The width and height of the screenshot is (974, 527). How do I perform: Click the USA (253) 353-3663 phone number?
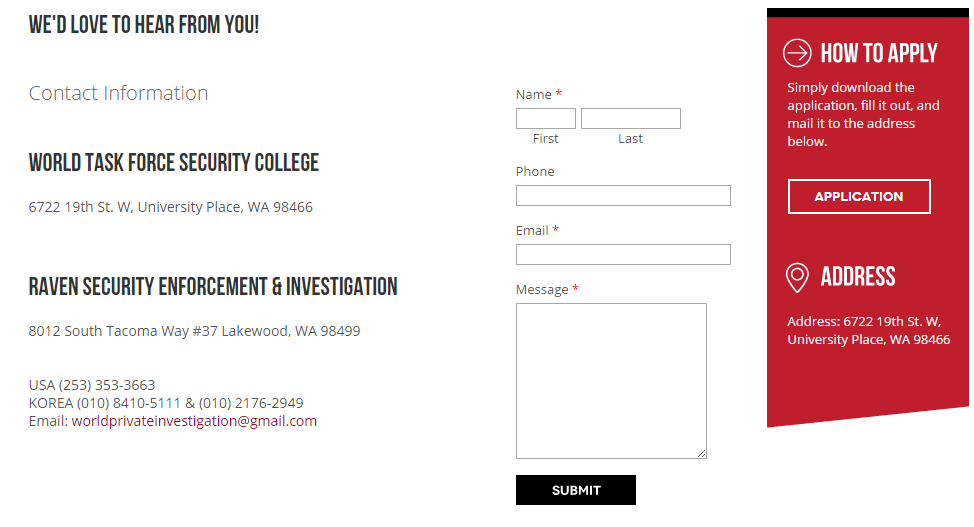92,385
